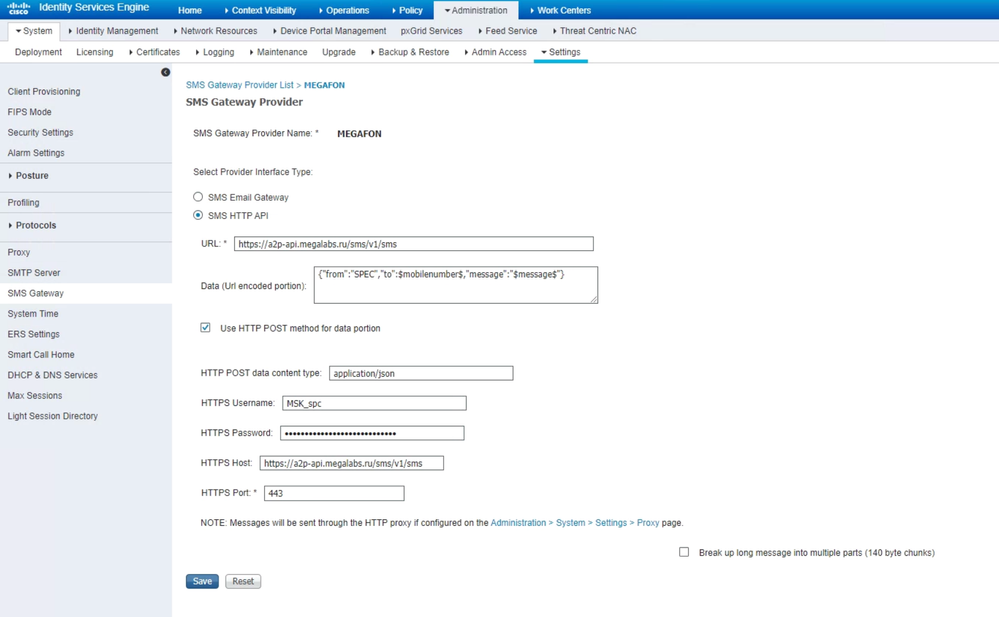
Task: Open the Settings submenu tab
Action: coord(561,52)
